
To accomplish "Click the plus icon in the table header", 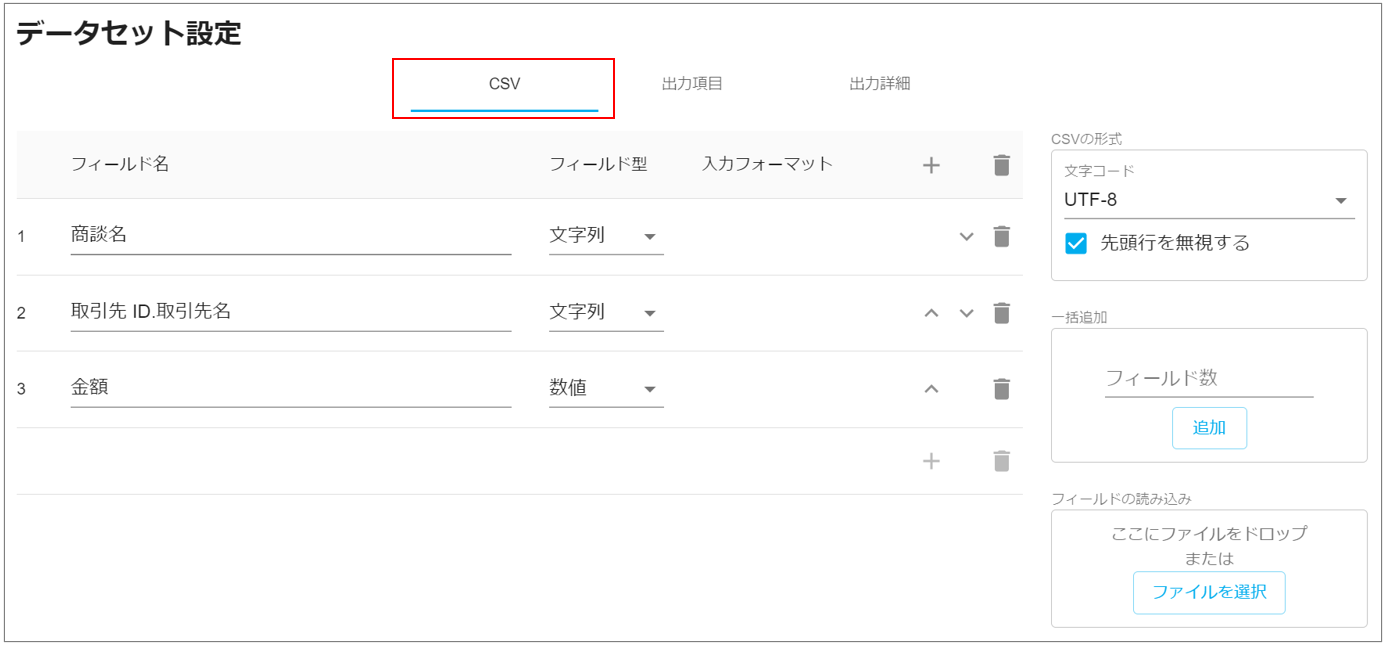I will (931, 166).
